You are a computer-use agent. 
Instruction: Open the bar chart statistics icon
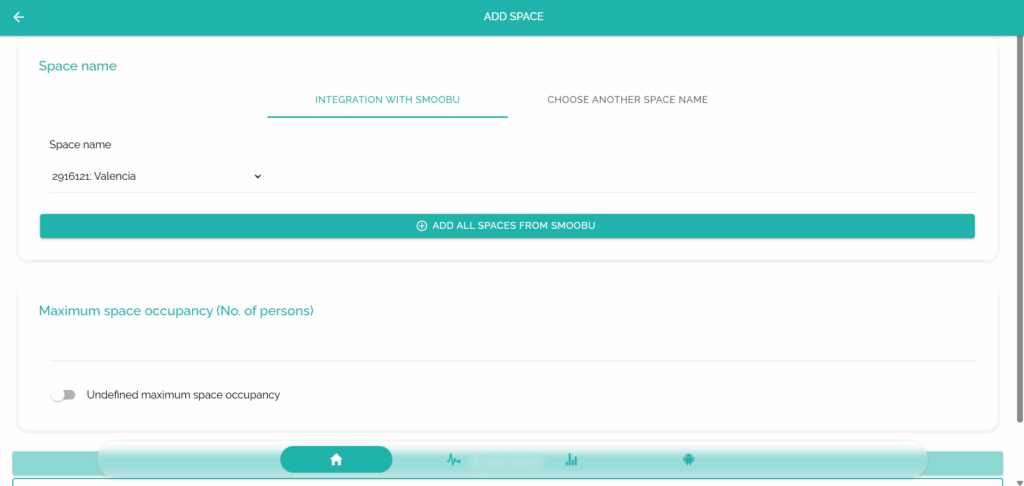click(x=571, y=459)
